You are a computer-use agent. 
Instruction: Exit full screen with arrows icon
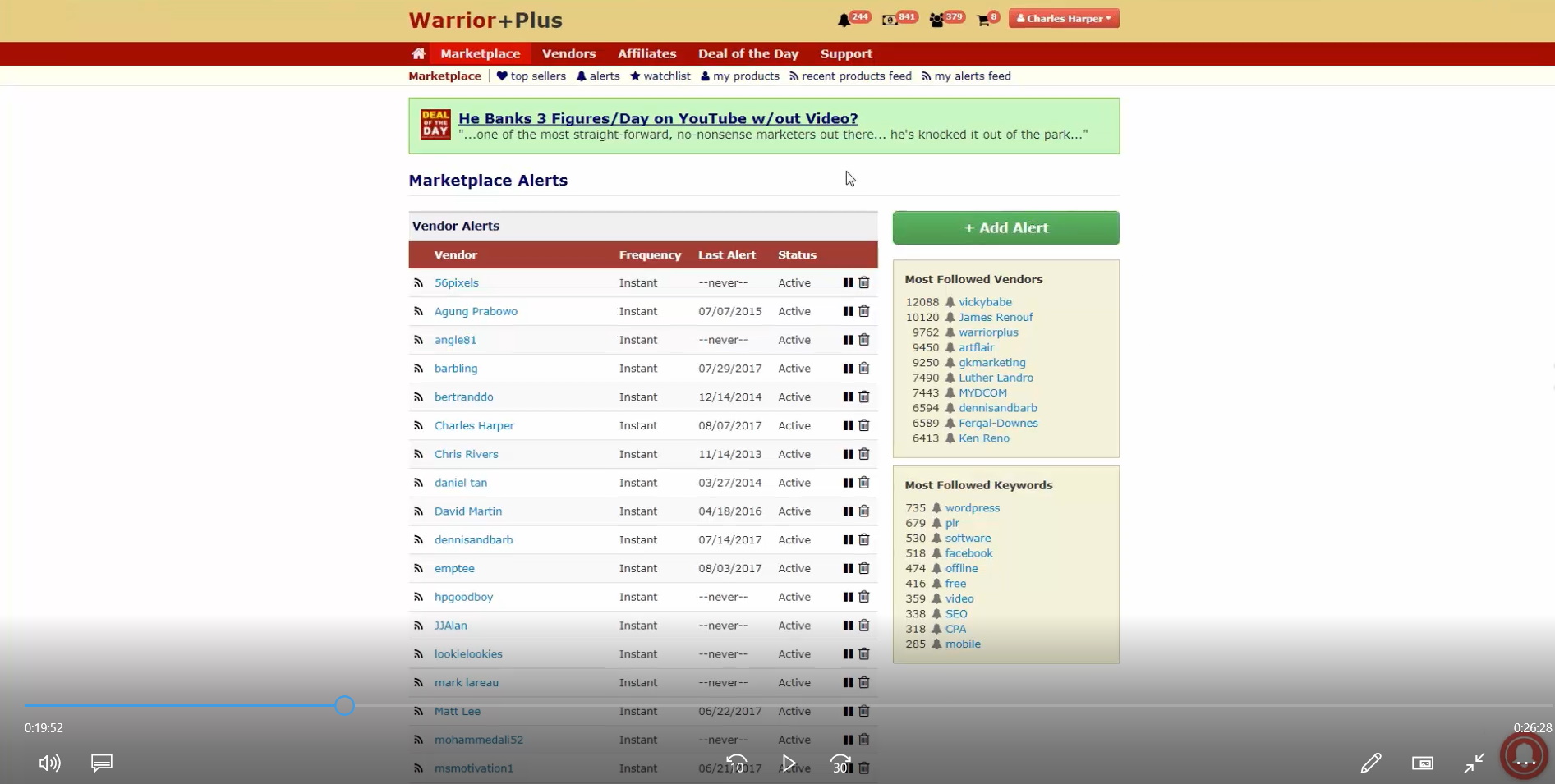point(1474,763)
